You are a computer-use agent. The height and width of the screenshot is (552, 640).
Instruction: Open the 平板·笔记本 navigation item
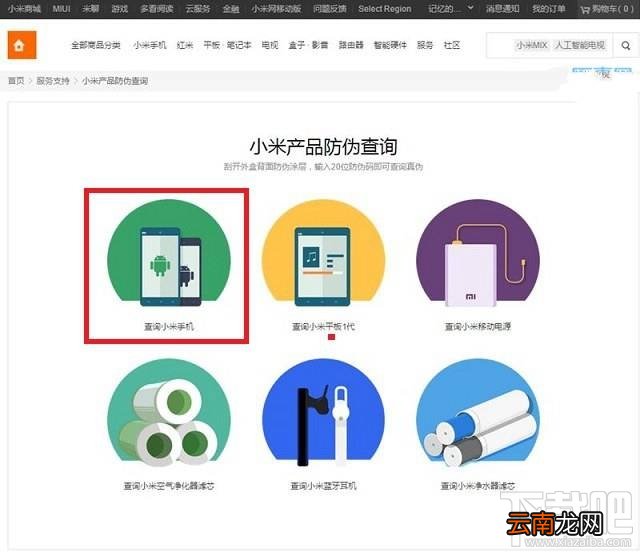tap(227, 45)
